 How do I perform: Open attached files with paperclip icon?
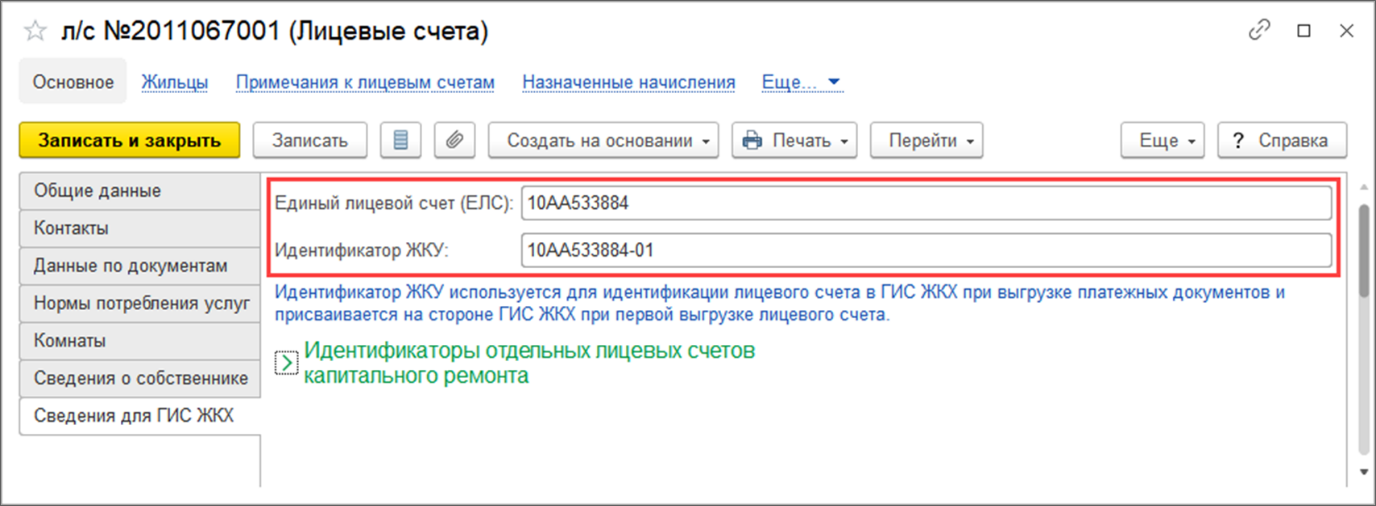[x=454, y=141]
